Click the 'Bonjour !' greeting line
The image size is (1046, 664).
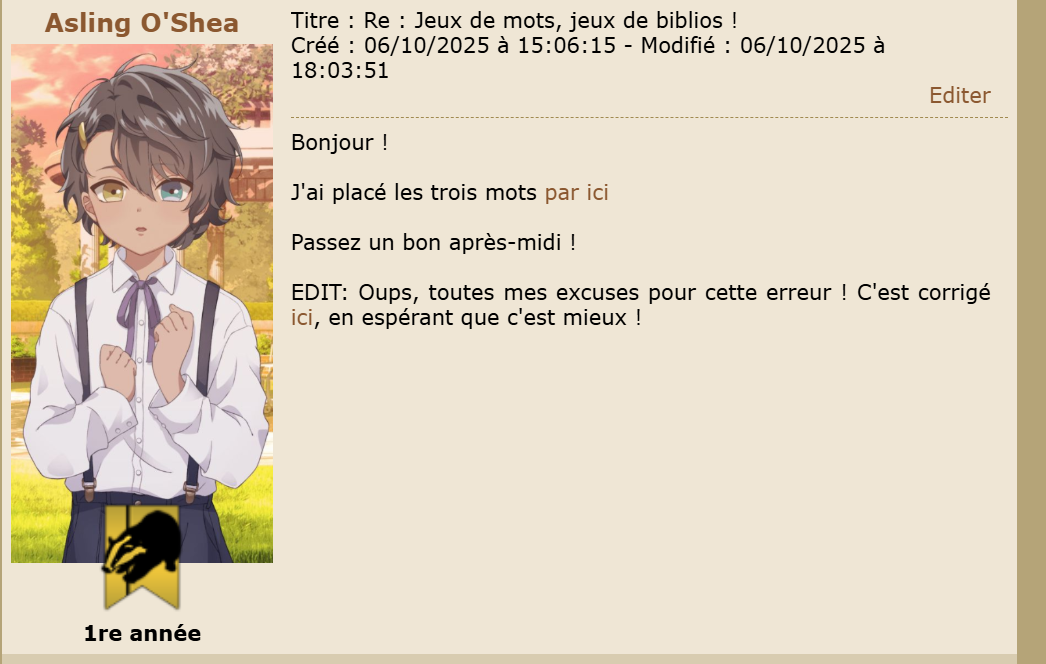340,143
